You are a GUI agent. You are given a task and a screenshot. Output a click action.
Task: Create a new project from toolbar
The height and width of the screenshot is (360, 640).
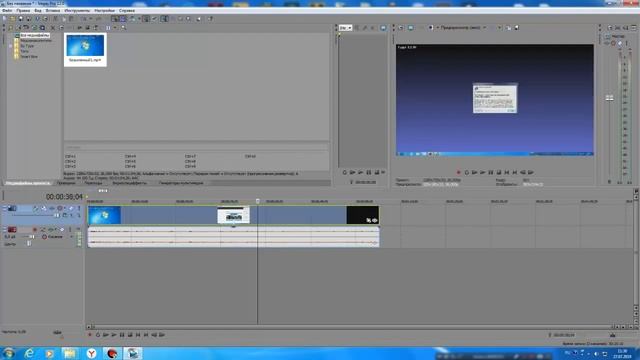click(4, 19)
